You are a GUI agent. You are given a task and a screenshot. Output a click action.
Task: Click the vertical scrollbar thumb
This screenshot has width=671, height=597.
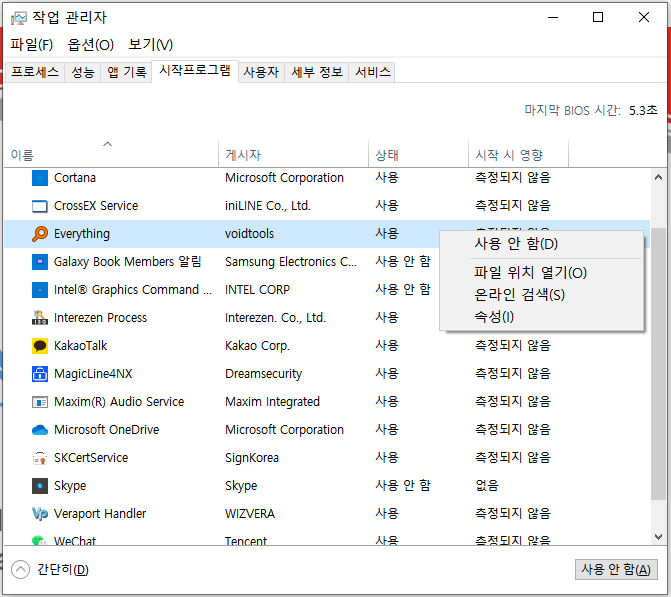point(659,363)
